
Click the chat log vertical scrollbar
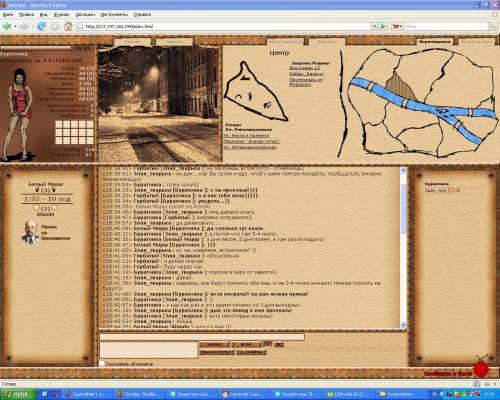tap(403, 248)
